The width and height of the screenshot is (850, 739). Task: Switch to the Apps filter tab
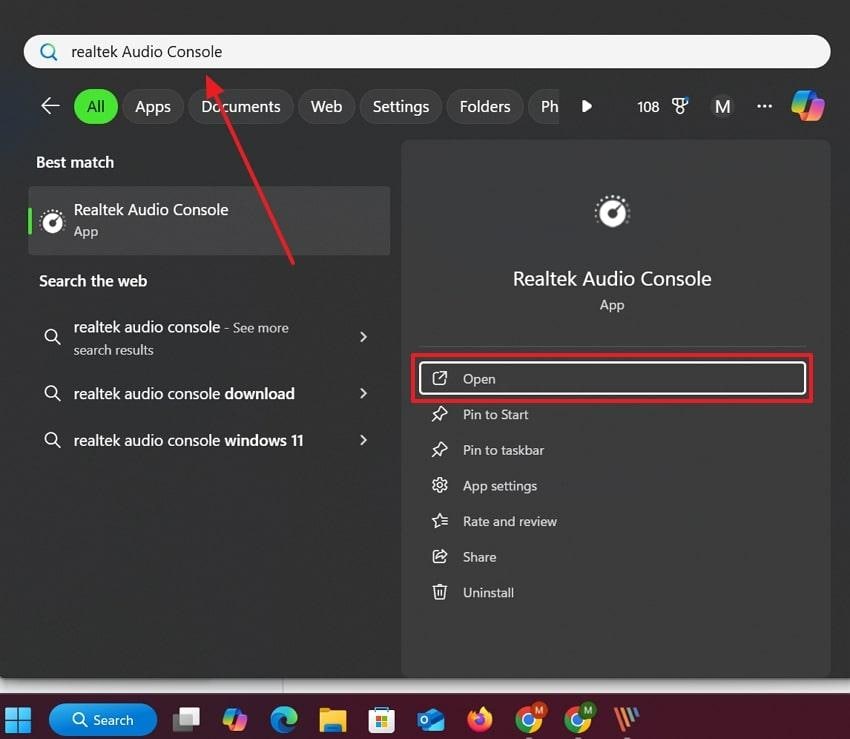[153, 106]
